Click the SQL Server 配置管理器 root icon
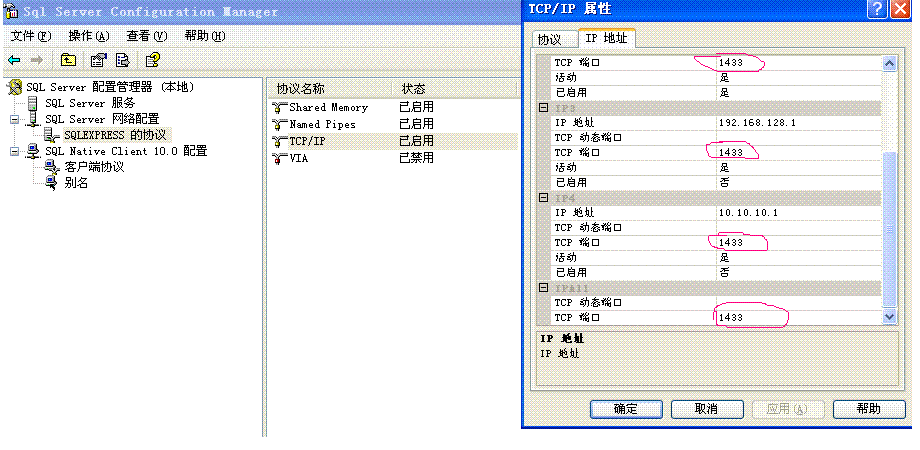The height and width of the screenshot is (450, 920). [x=15, y=87]
